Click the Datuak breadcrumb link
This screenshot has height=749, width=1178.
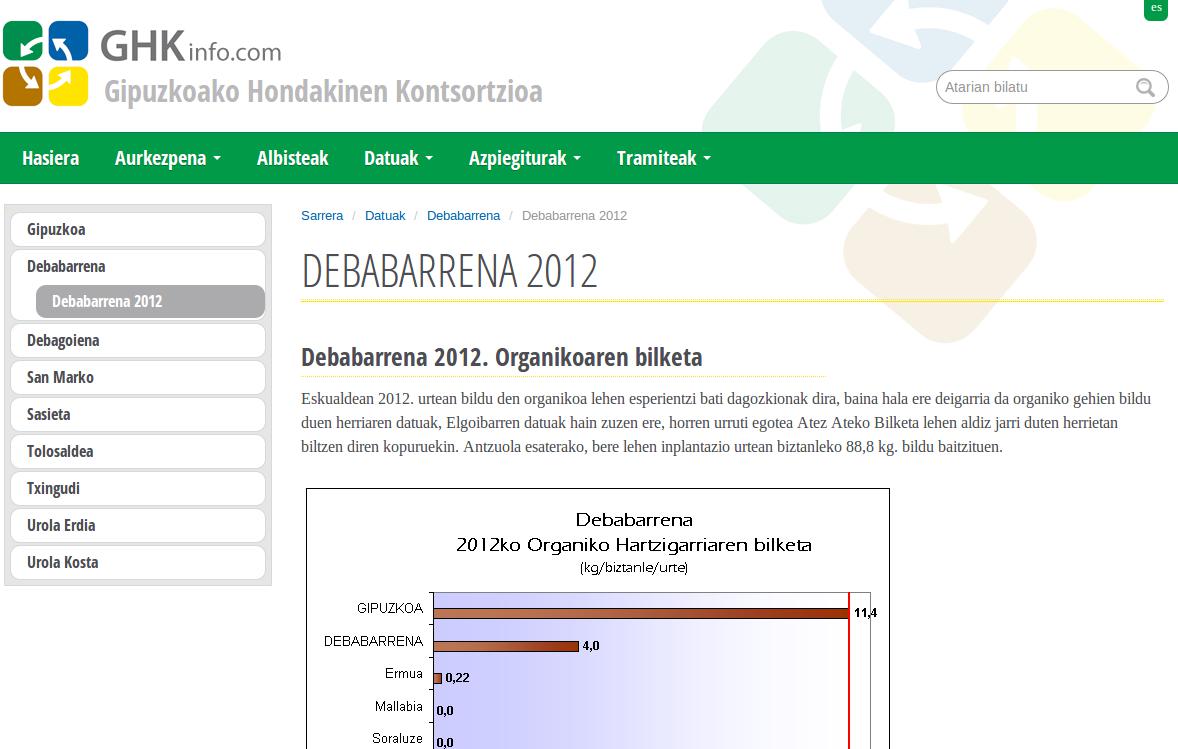[x=385, y=216]
